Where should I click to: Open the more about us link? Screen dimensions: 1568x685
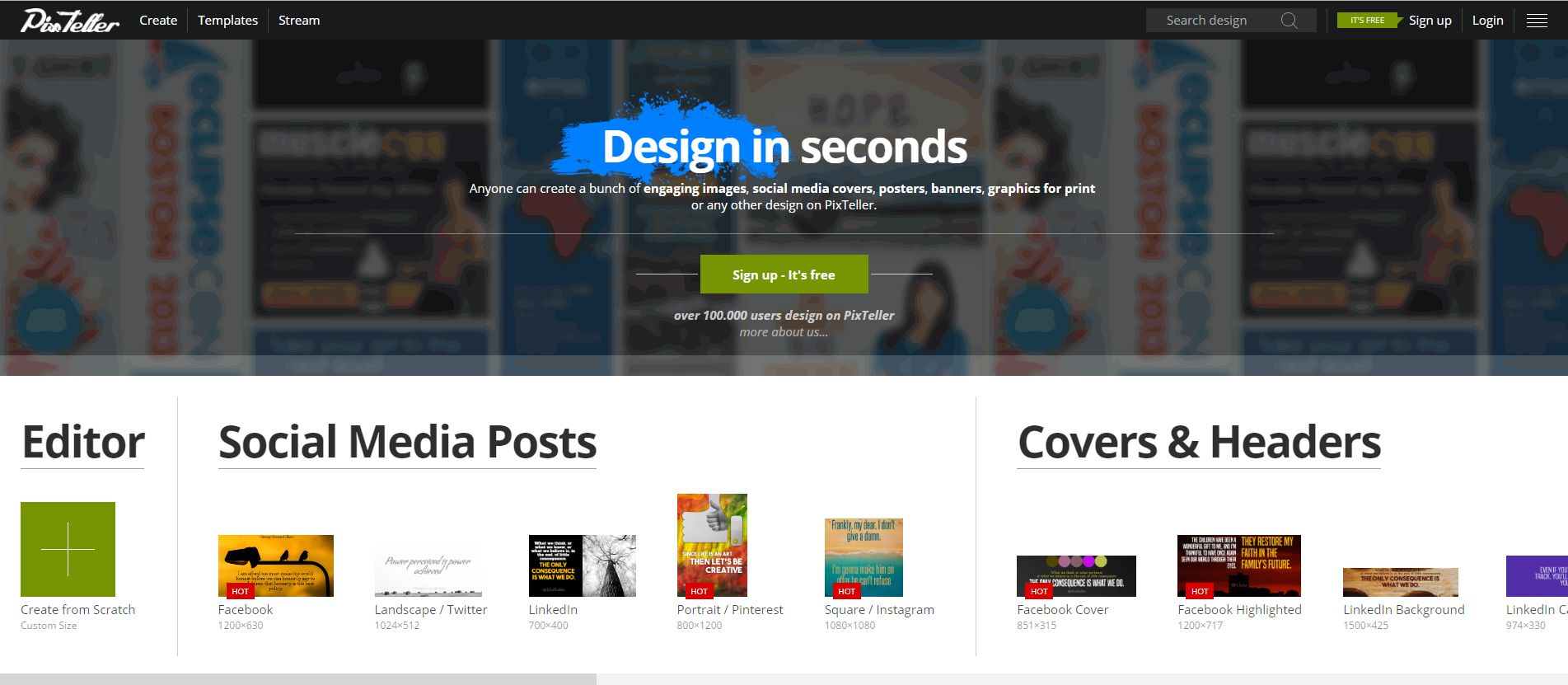click(x=784, y=332)
